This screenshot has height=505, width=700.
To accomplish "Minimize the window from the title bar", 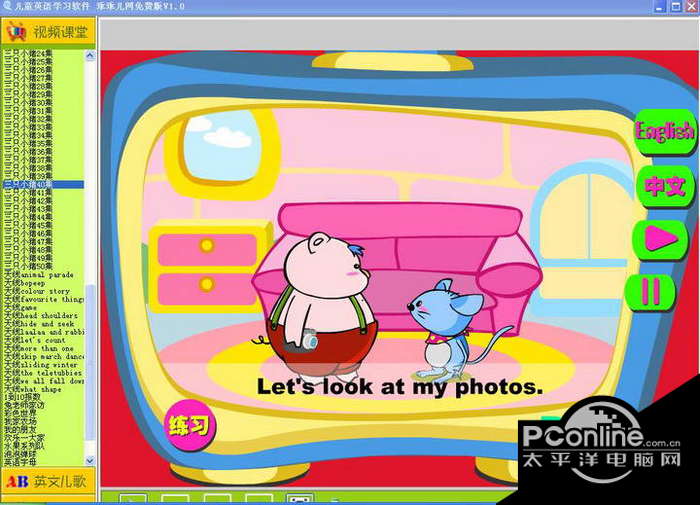I will tap(661, 6).
